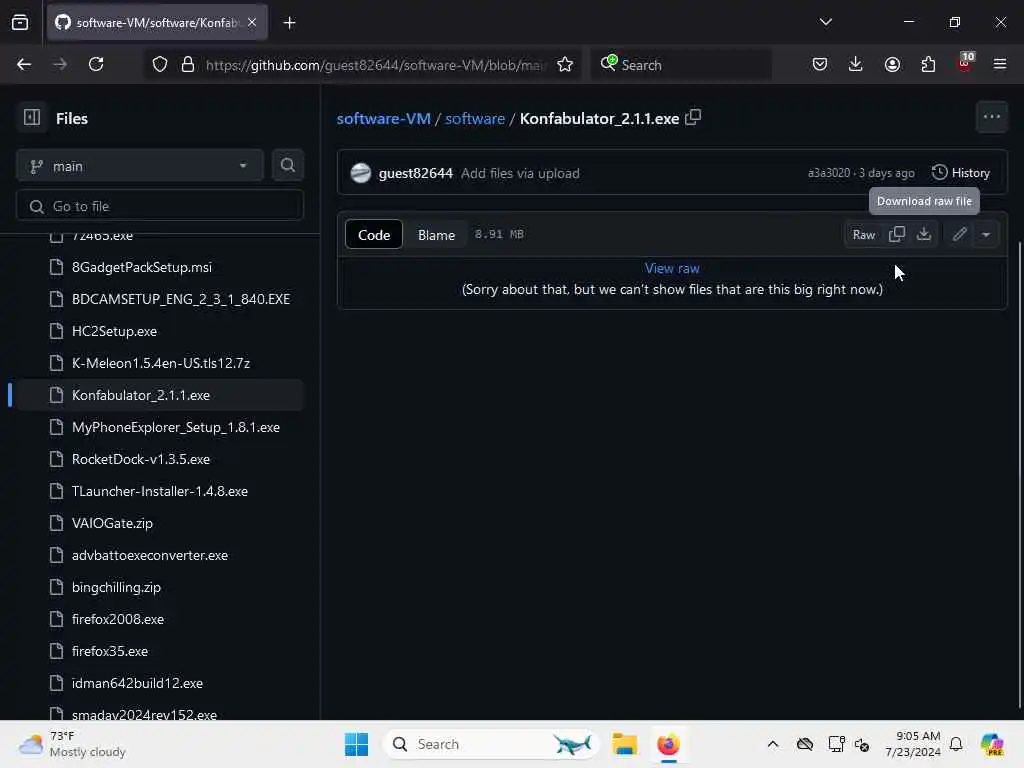Open notifications bell in taskbar
The height and width of the screenshot is (768, 1024).
tap(956, 744)
